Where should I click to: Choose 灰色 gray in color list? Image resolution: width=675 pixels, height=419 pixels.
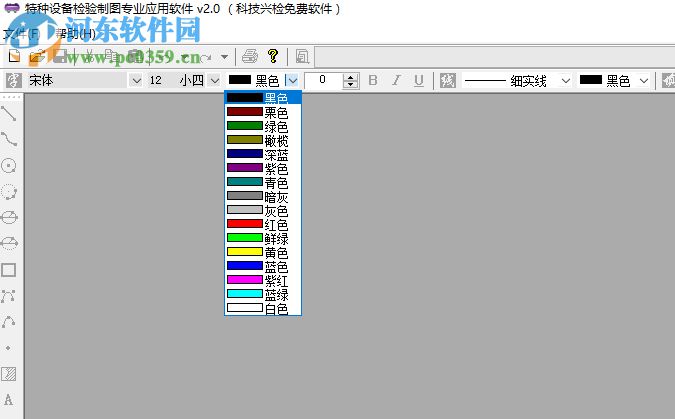pos(263,210)
